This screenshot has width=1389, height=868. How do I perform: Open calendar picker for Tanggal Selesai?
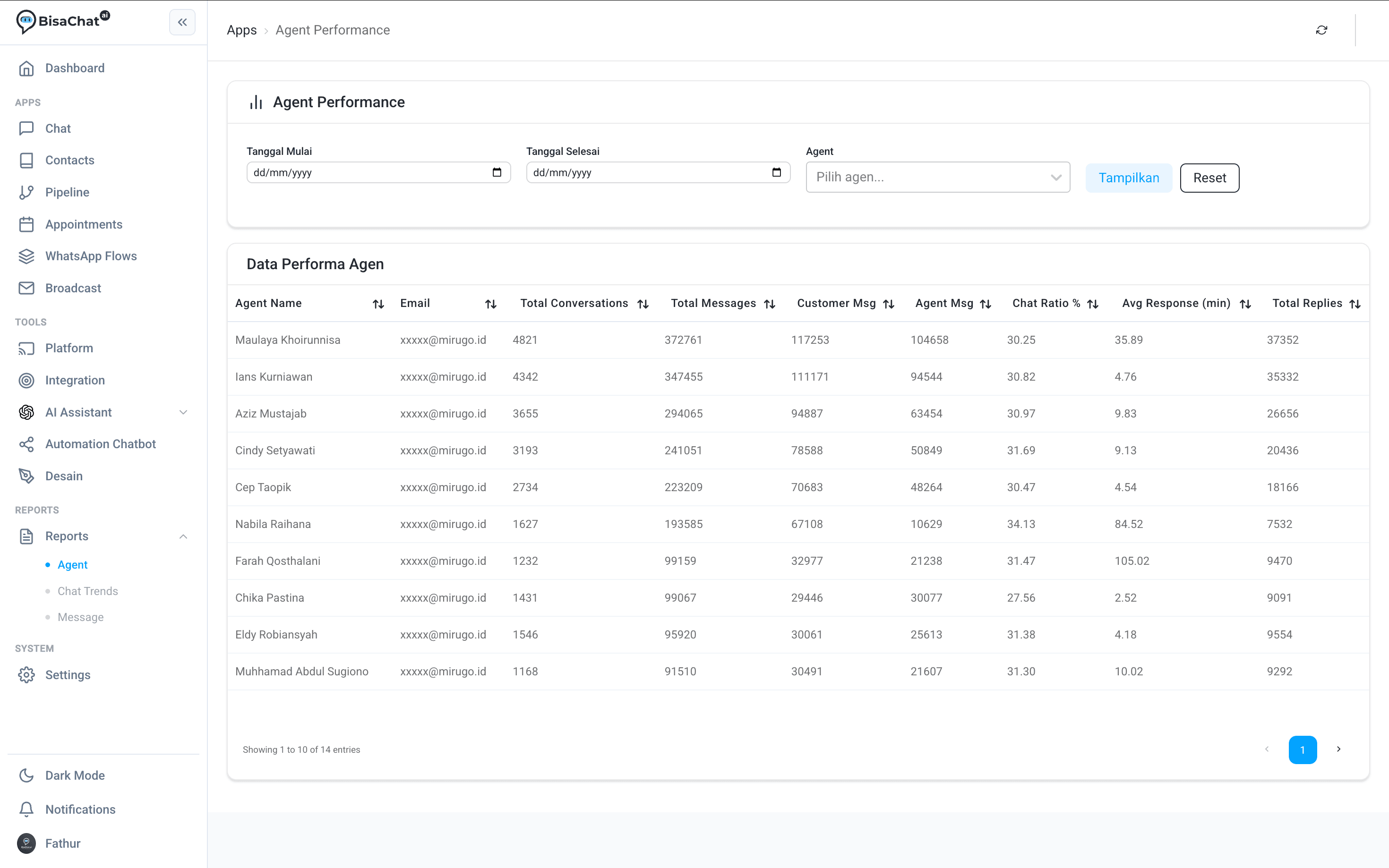click(x=776, y=172)
